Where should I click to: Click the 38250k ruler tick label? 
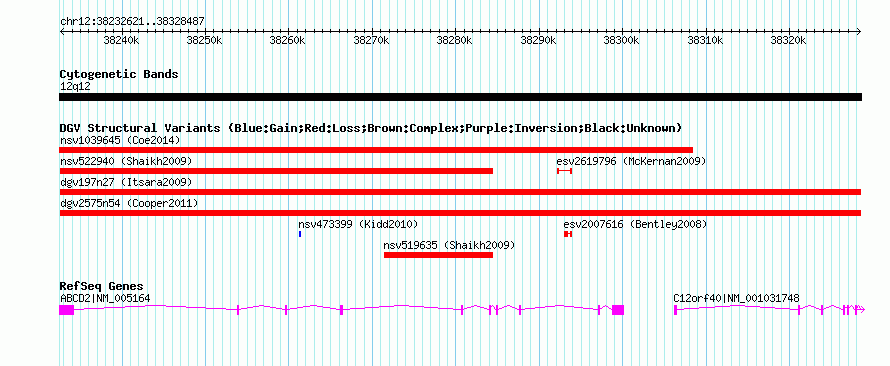(204, 40)
